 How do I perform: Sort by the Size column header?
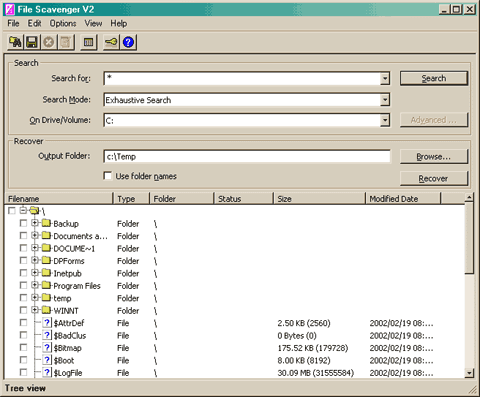(x=319, y=199)
